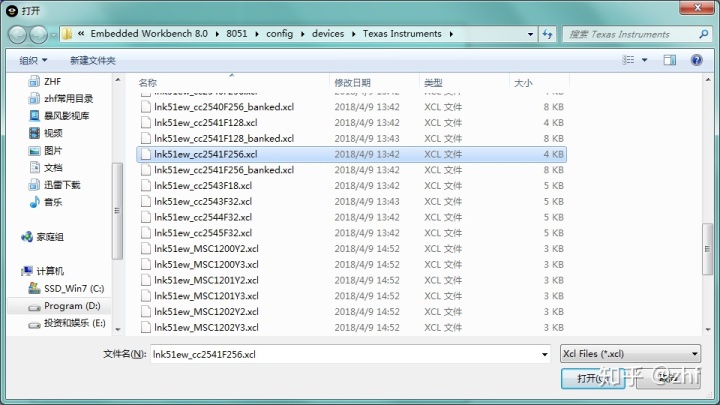Click the Texas Instruments breadcrumb
This screenshot has height=405, width=720.
402,34
